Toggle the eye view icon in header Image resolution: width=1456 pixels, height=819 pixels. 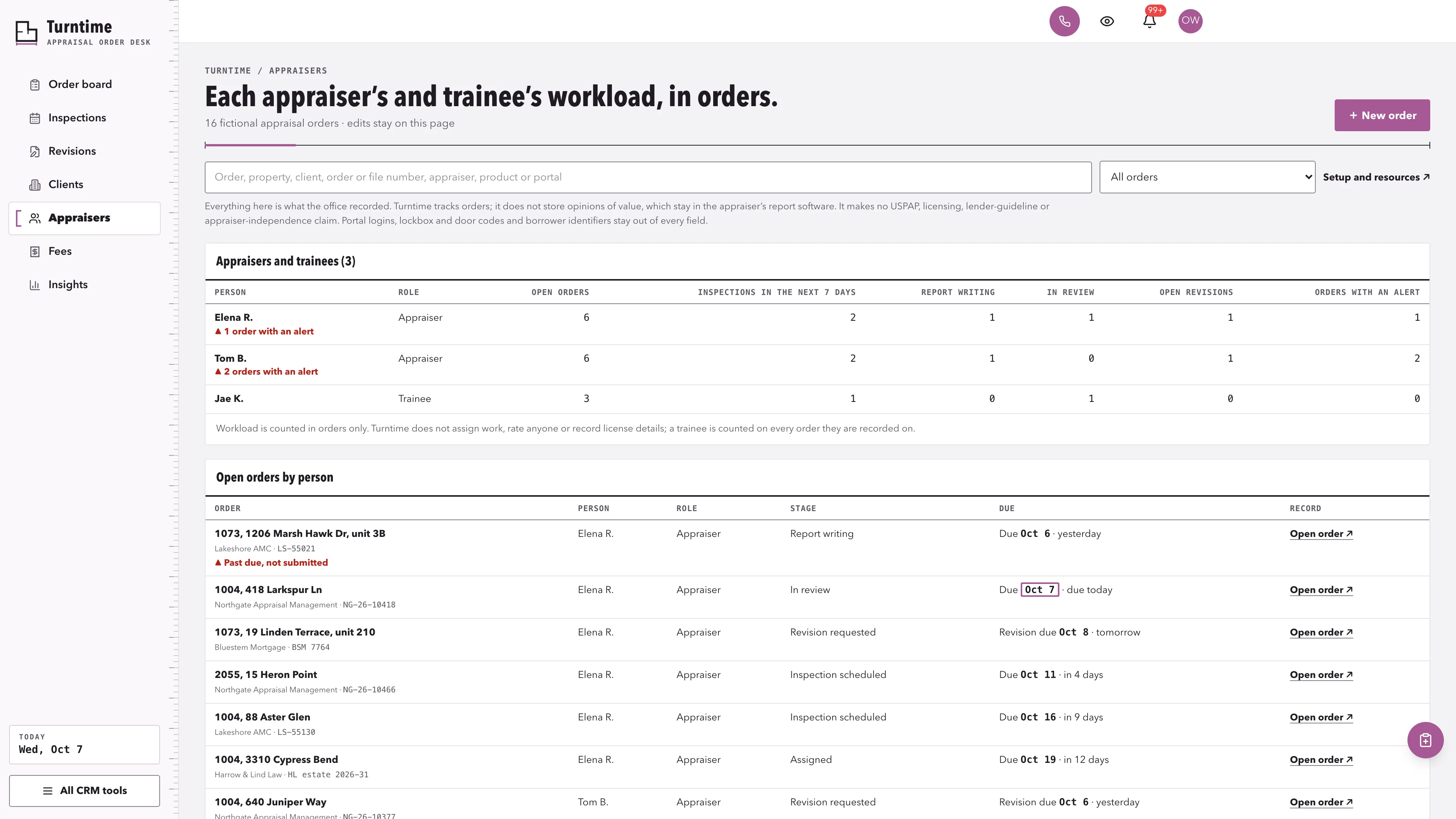(x=1107, y=21)
